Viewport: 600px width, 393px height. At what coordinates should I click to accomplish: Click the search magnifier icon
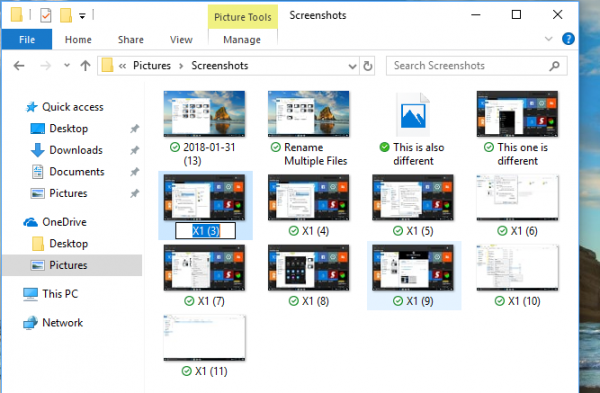pos(554,66)
